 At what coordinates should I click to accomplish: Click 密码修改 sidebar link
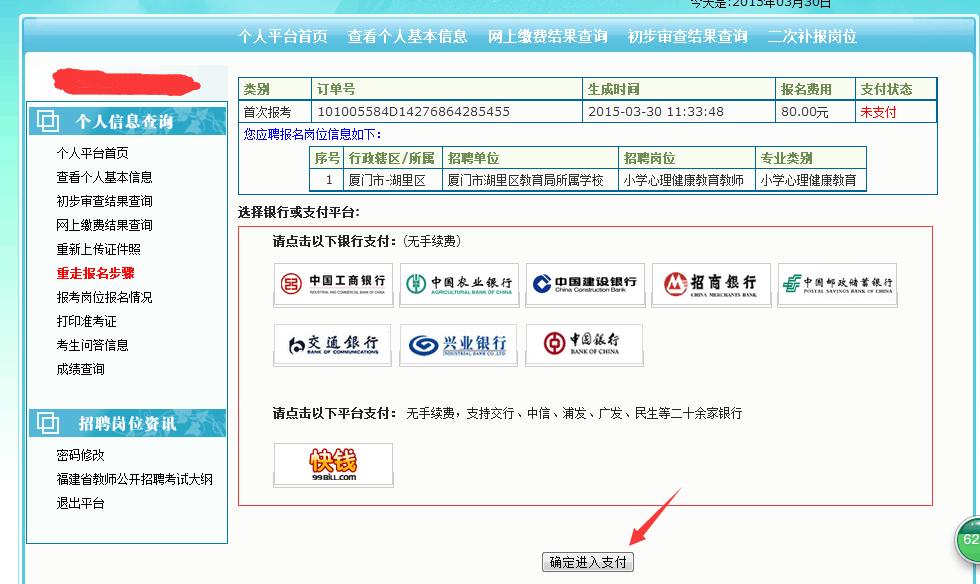coord(80,455)
